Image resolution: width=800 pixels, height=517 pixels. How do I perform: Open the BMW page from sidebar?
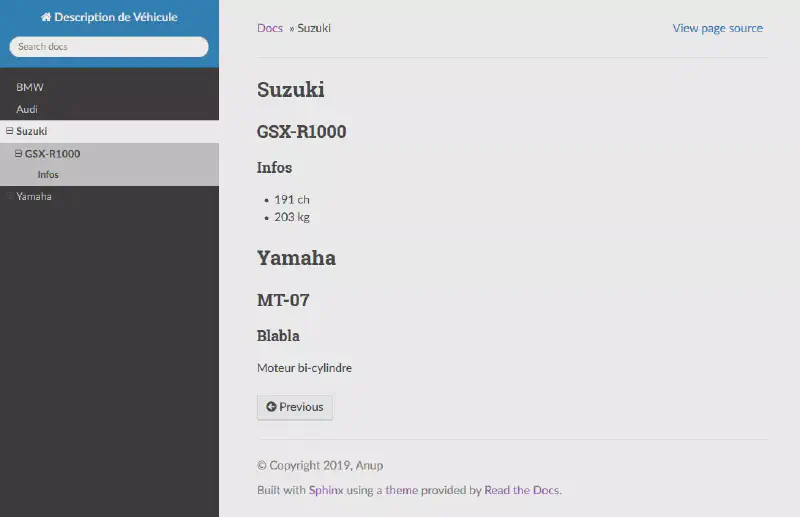point(30,87)
